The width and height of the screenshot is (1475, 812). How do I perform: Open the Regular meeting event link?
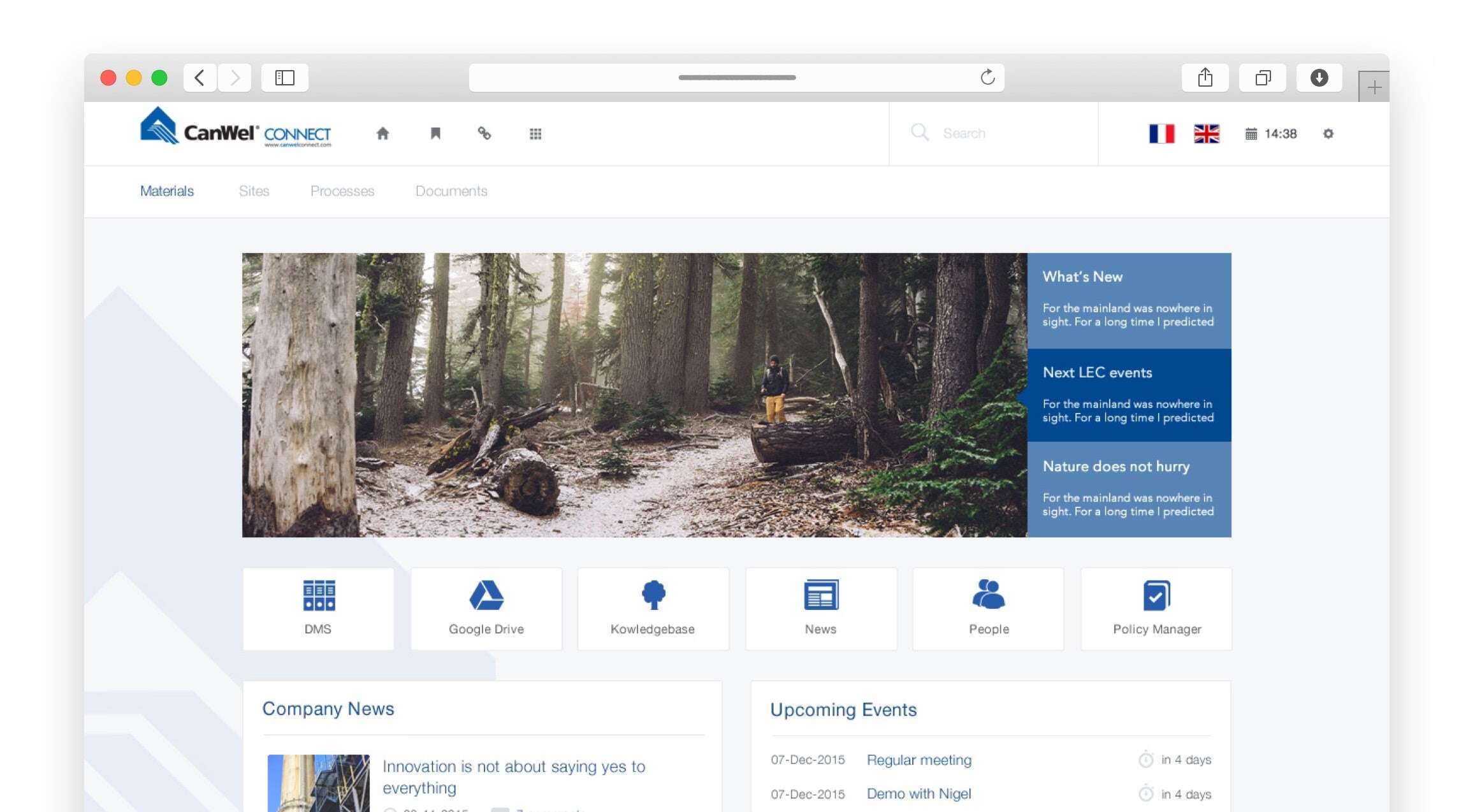[919, 760]
